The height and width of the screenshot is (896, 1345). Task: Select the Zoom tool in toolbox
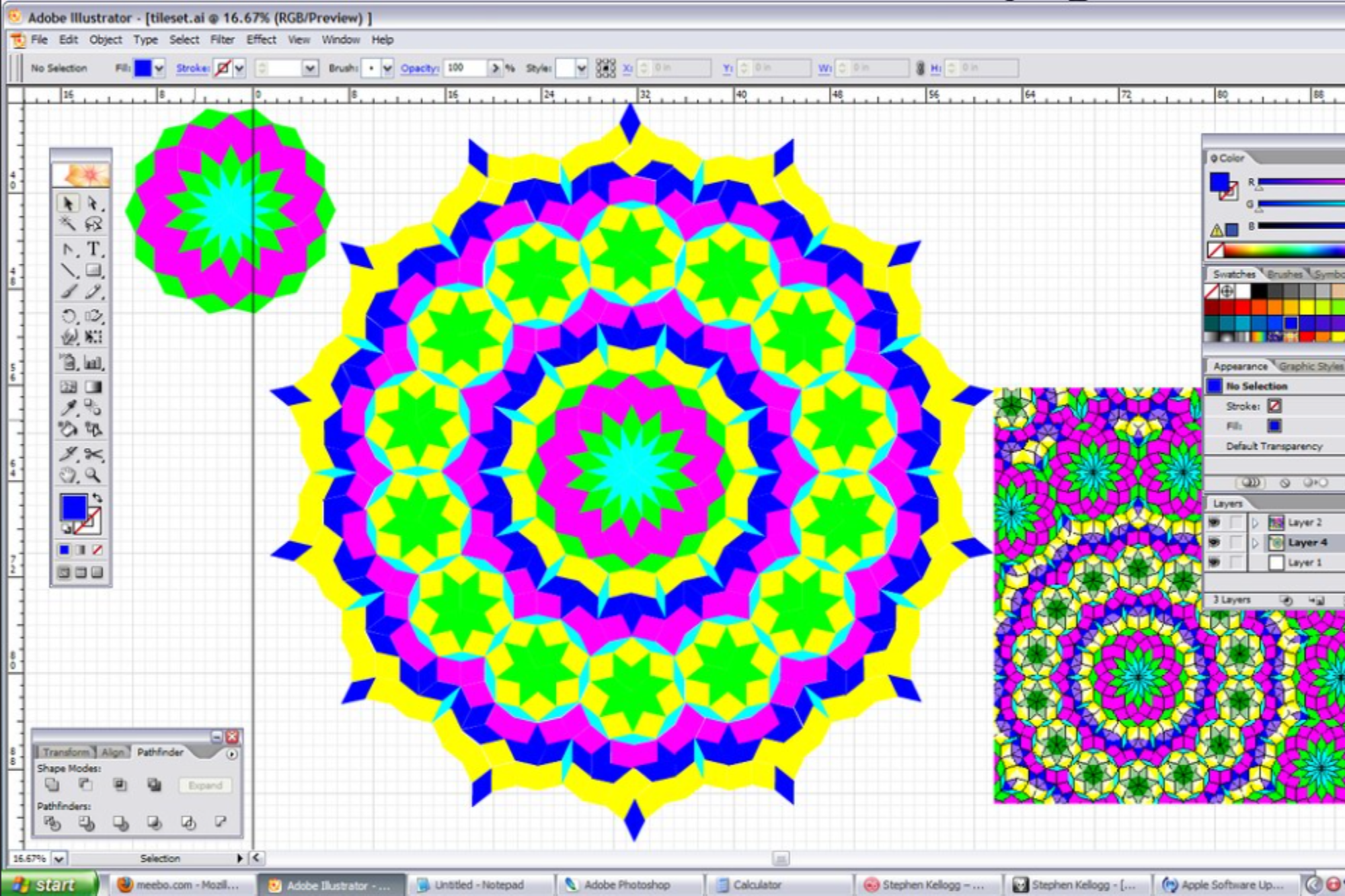coord(93,476)
